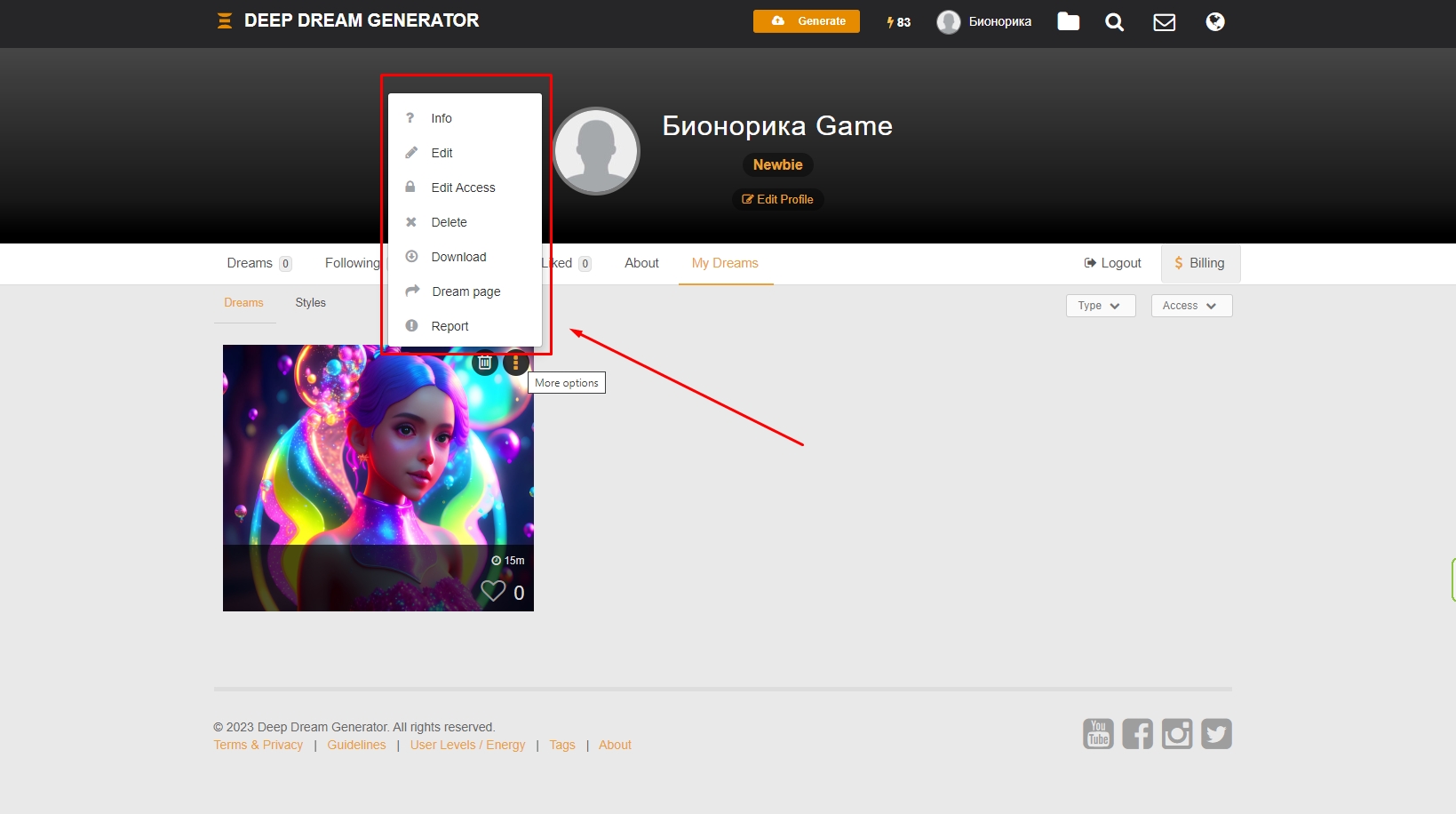Open the colorful girl dream thumbnail
The height and width of the screenshot is (814, 1456).
tap(378, 478)
